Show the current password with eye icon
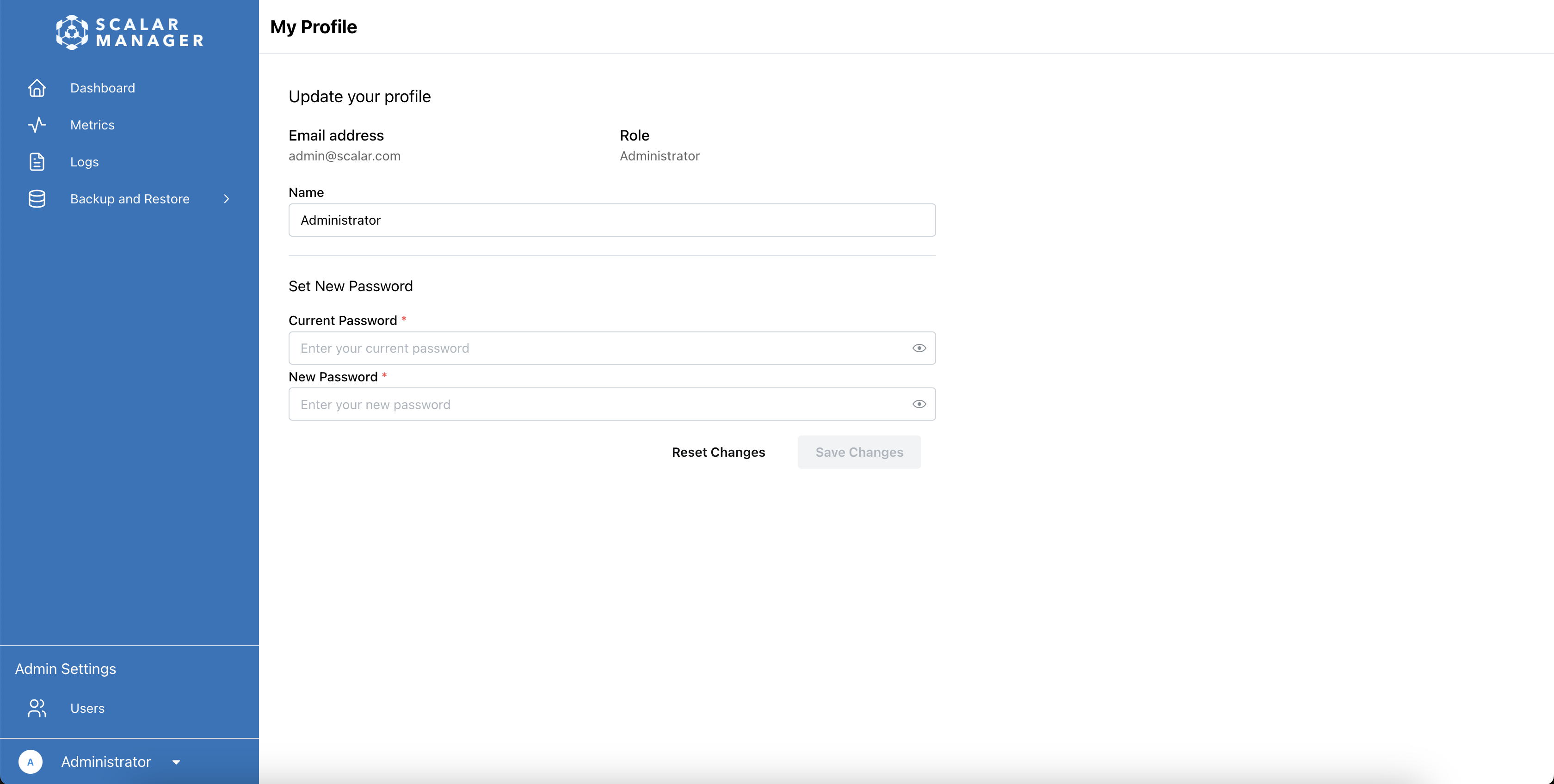Image resolution: width=1554 pixels, height=784 pixels. [x=919, y=348]
